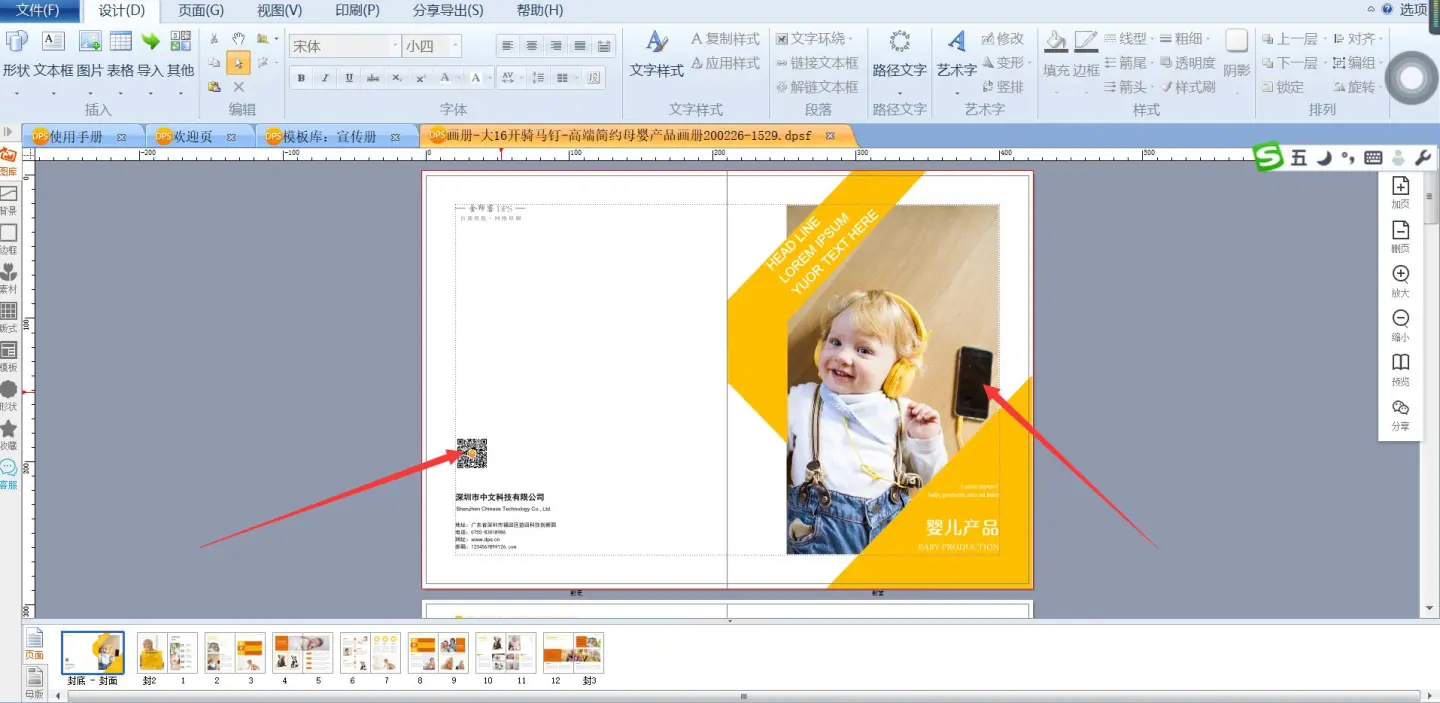This screenshot has height=703, width=1440.
Task: Click the 文本框 text box insert icon
Action: (53, 42)
